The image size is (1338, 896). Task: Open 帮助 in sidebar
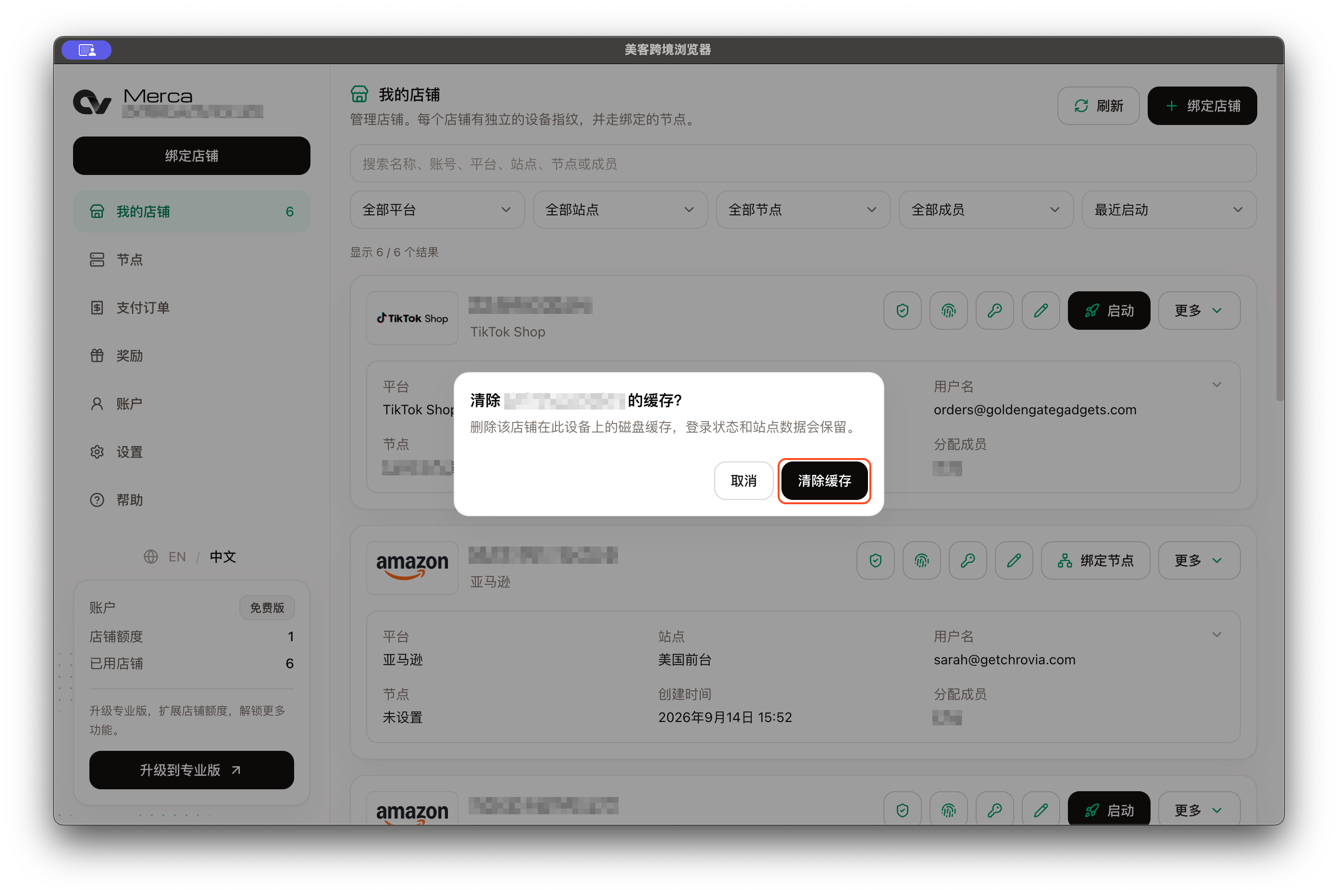coord(191,500)
